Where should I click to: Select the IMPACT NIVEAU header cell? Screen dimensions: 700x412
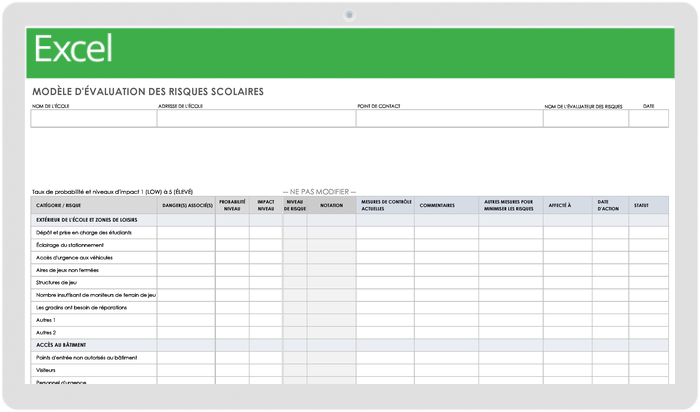pos(266,205)
